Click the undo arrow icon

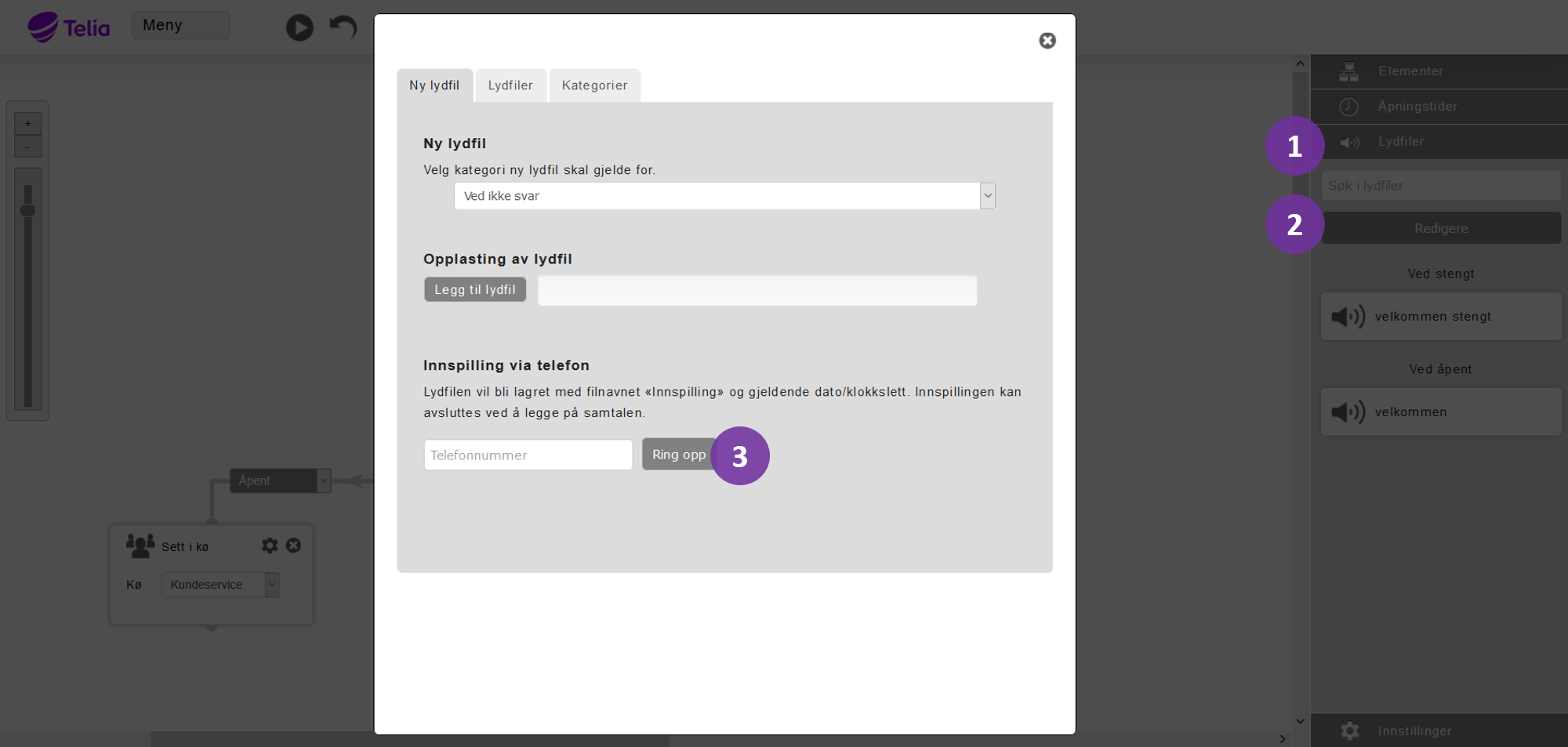(x=343, y=27)
